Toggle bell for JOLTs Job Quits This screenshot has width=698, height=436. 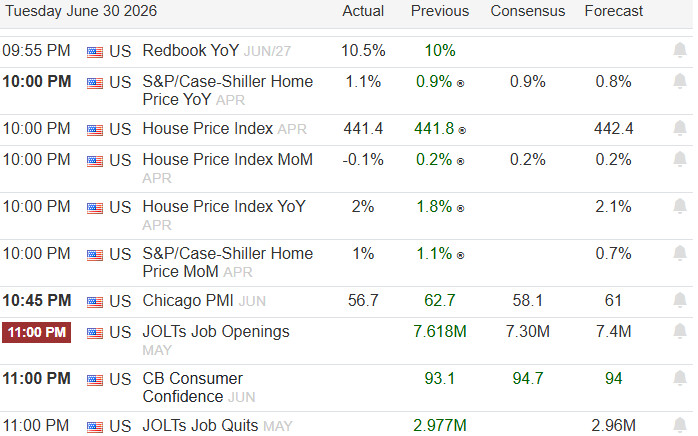pyautogui.click(x=680, y=425)
